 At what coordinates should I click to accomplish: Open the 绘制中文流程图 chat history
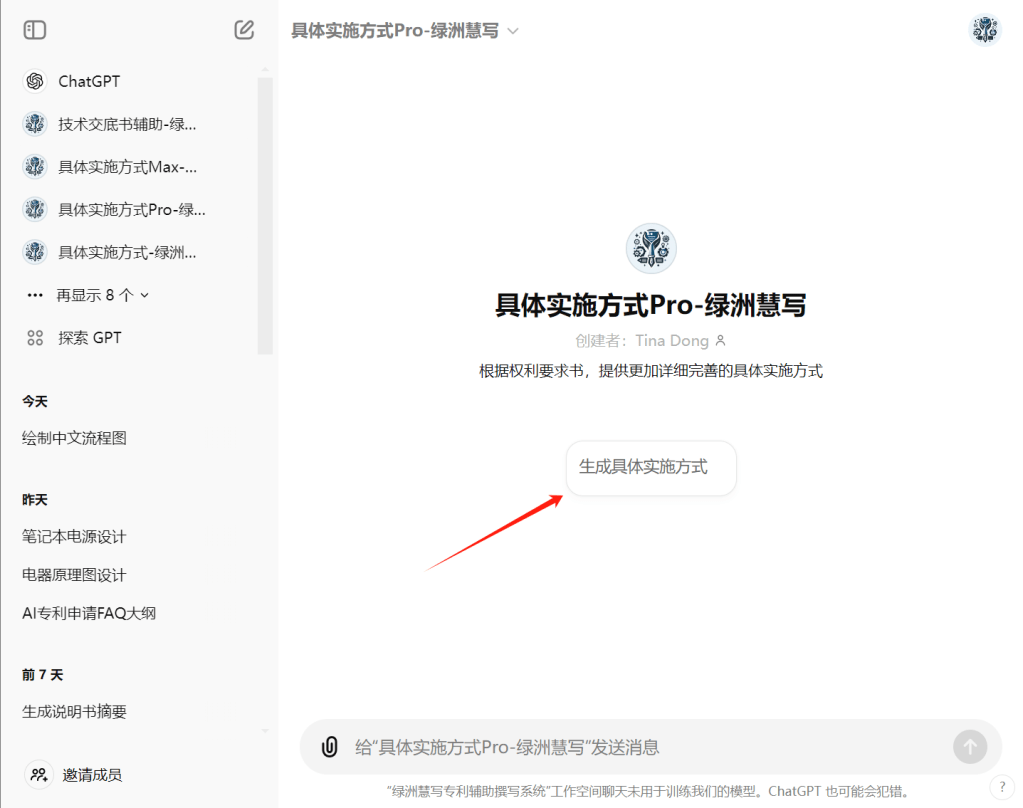click(75, 438)
